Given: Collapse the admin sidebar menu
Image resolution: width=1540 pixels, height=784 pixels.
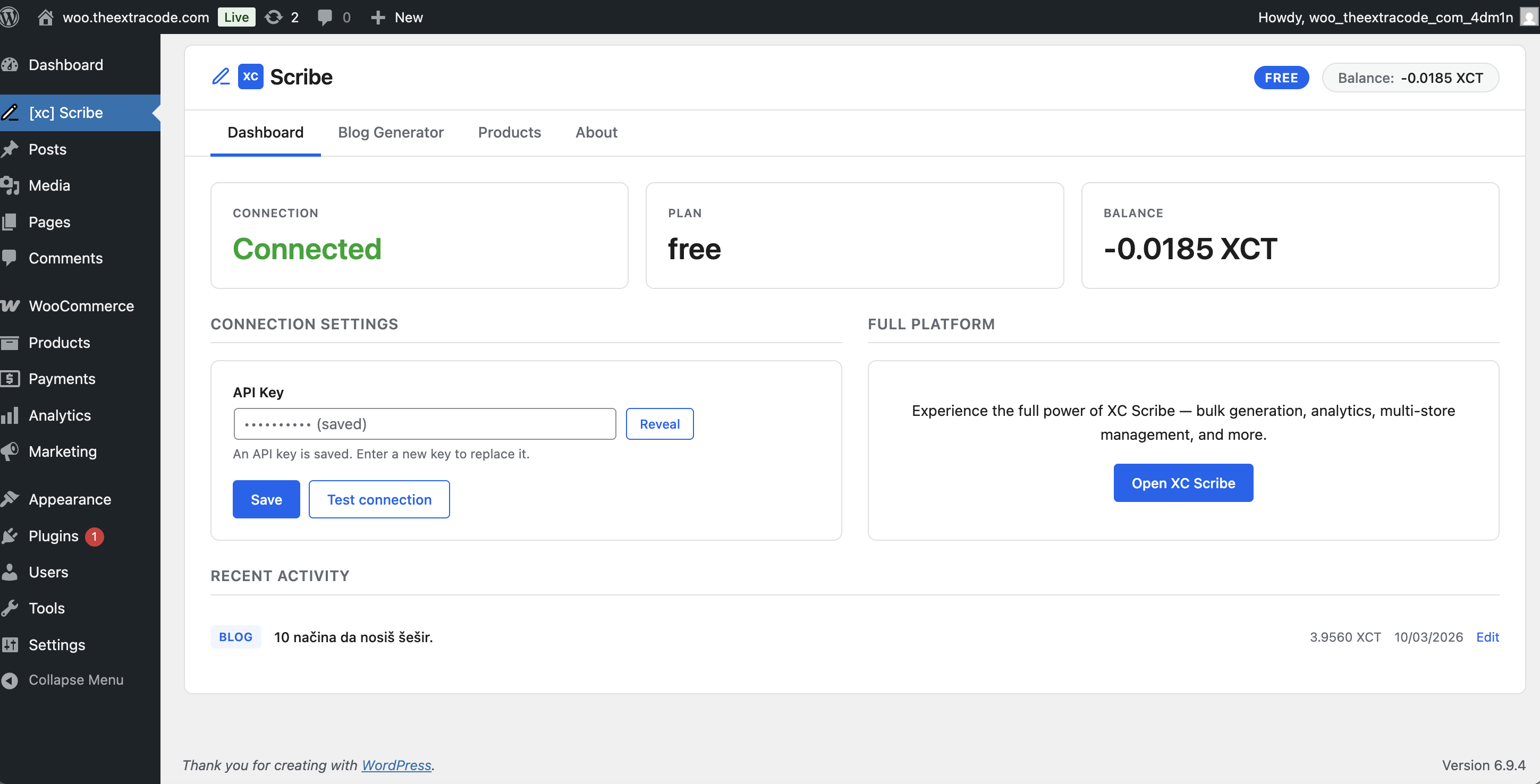Looking at the screenshot, I should 76,680.
